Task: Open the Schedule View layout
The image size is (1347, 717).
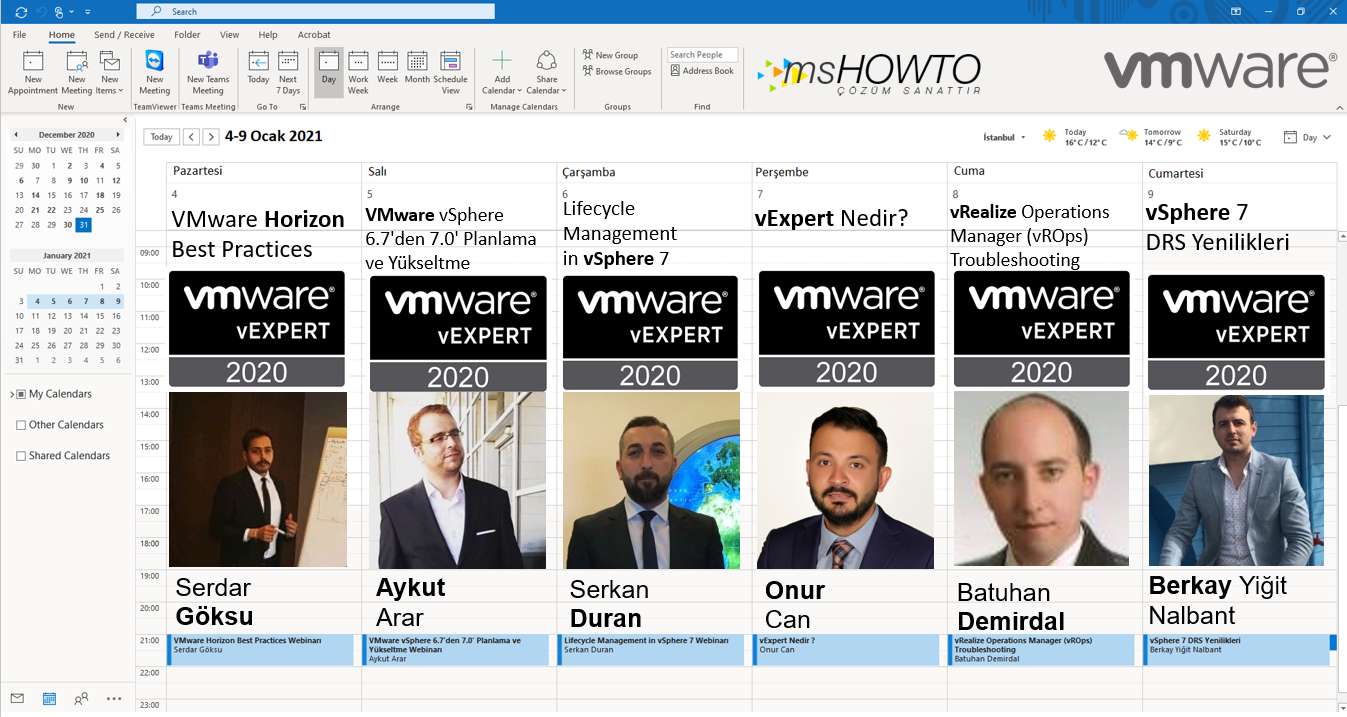Action: point(450,62)
